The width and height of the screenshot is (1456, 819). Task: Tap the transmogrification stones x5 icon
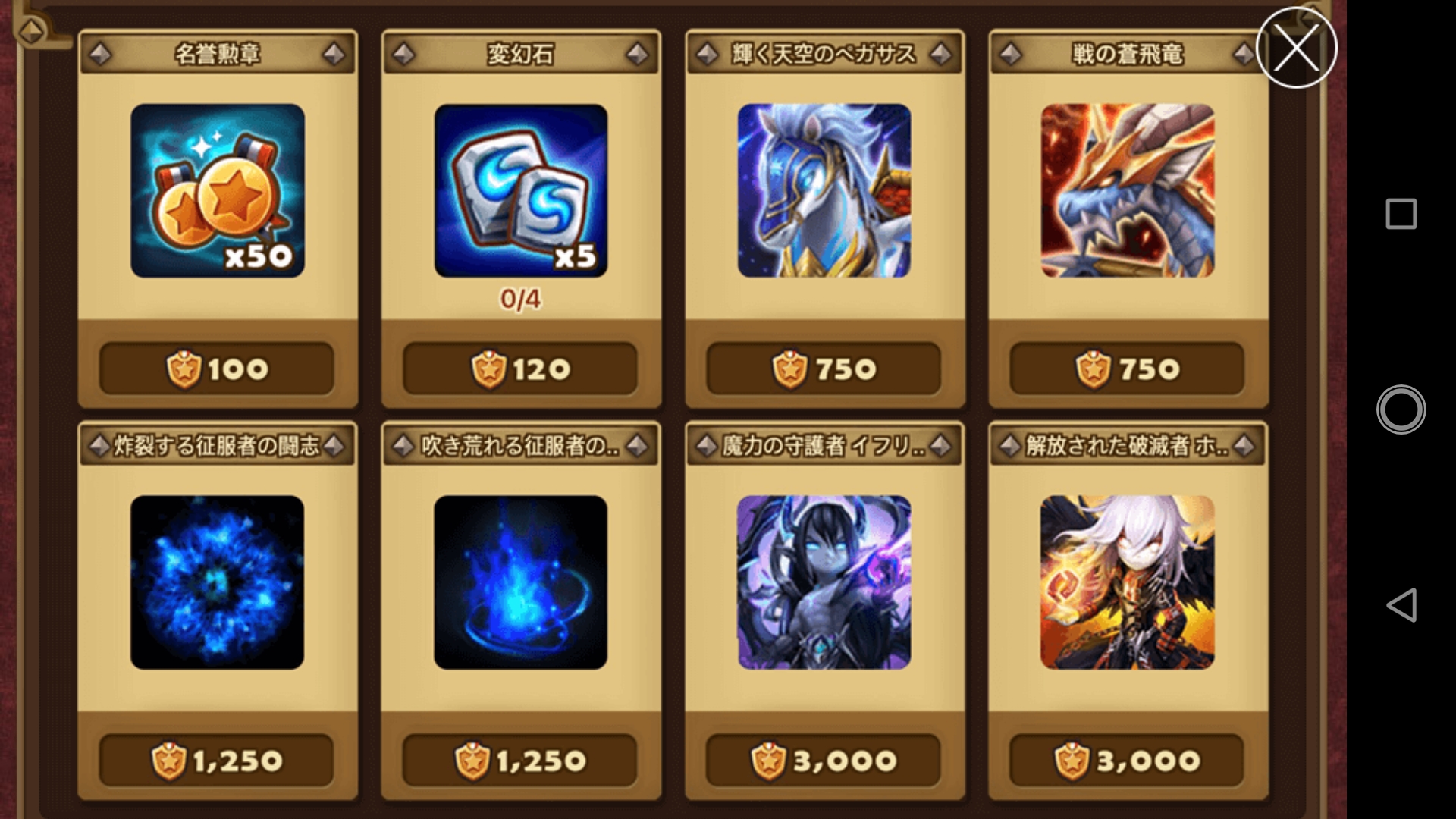(x=521, y=190)
